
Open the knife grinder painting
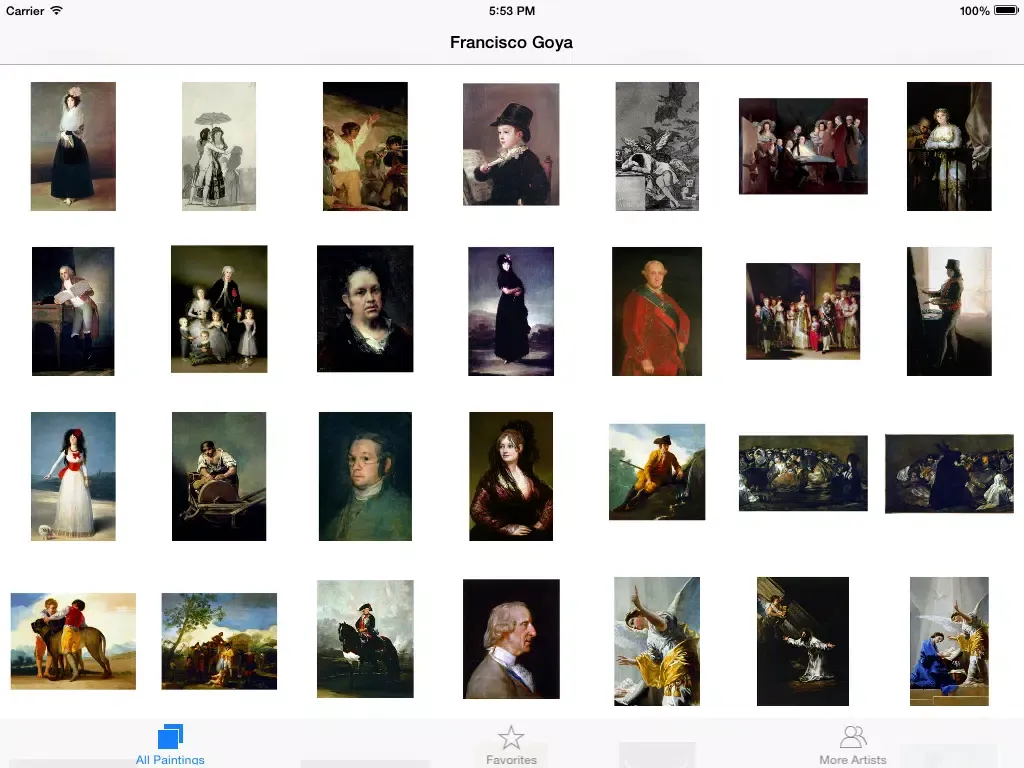(x=219, y=476)
